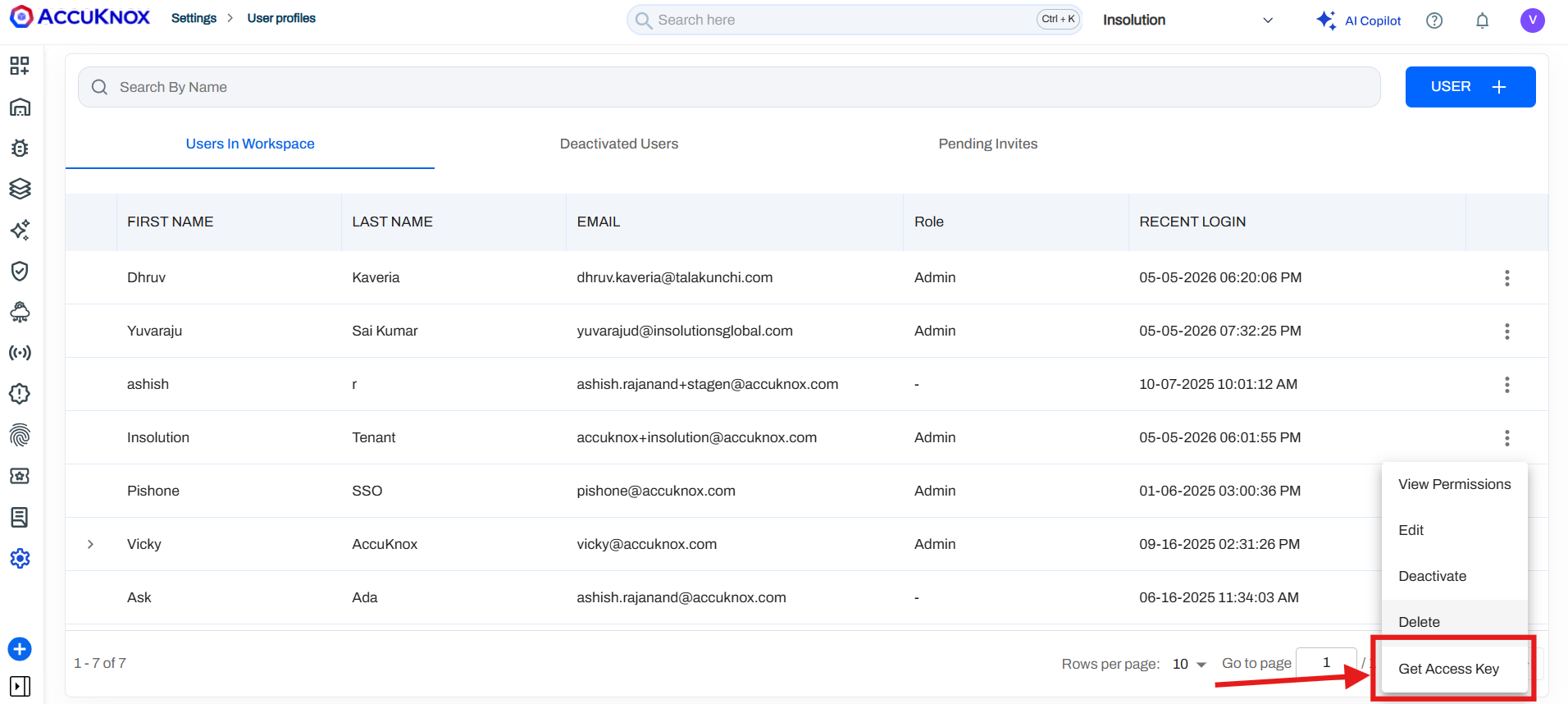Viewport: 1568px width, 704px height.
Task: Open the bug issues icon in sidebar
Action: click(x=20, y=148)
